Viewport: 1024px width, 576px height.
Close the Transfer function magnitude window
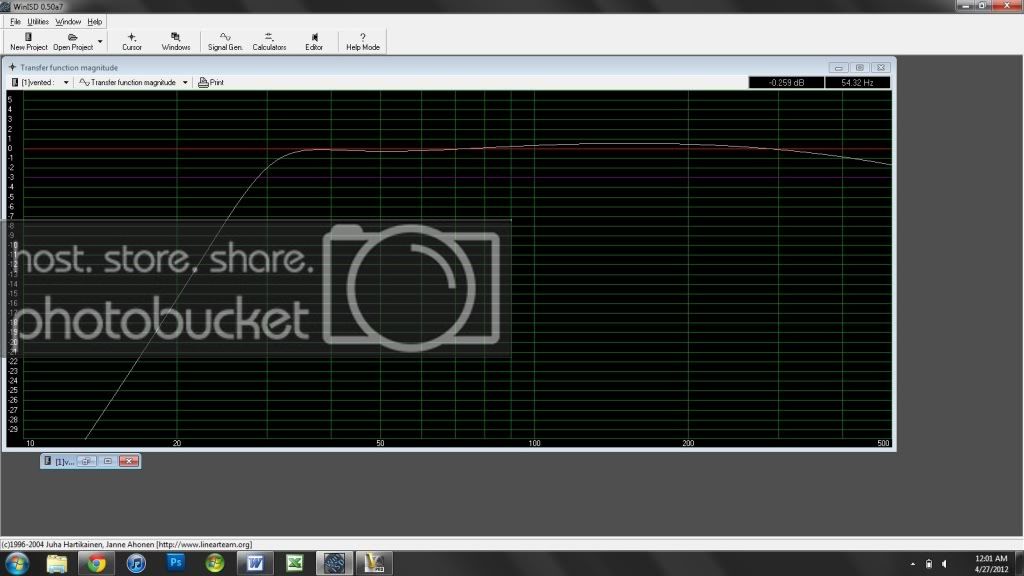(880, 67)
